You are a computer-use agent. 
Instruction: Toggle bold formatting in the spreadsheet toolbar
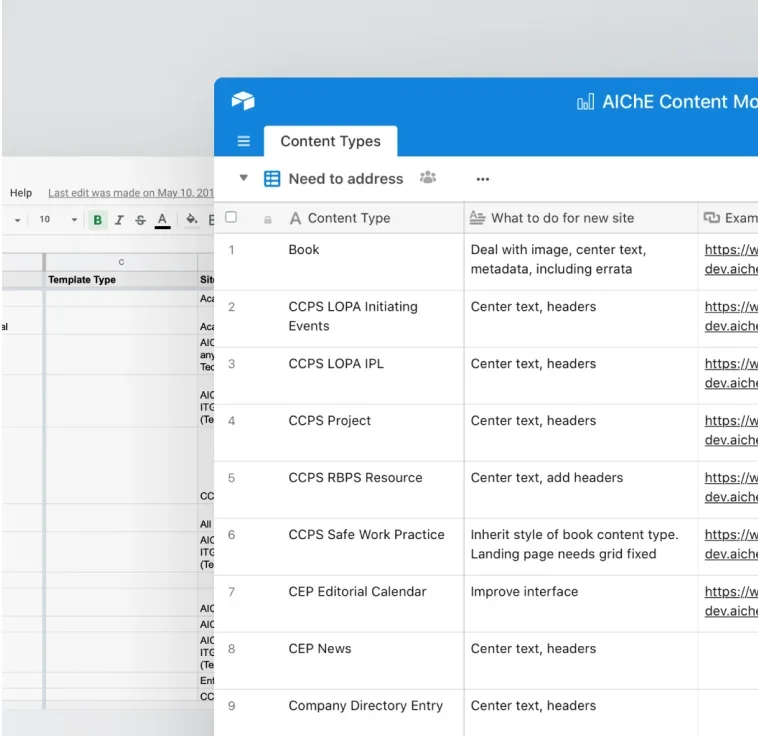click(97, 220)
